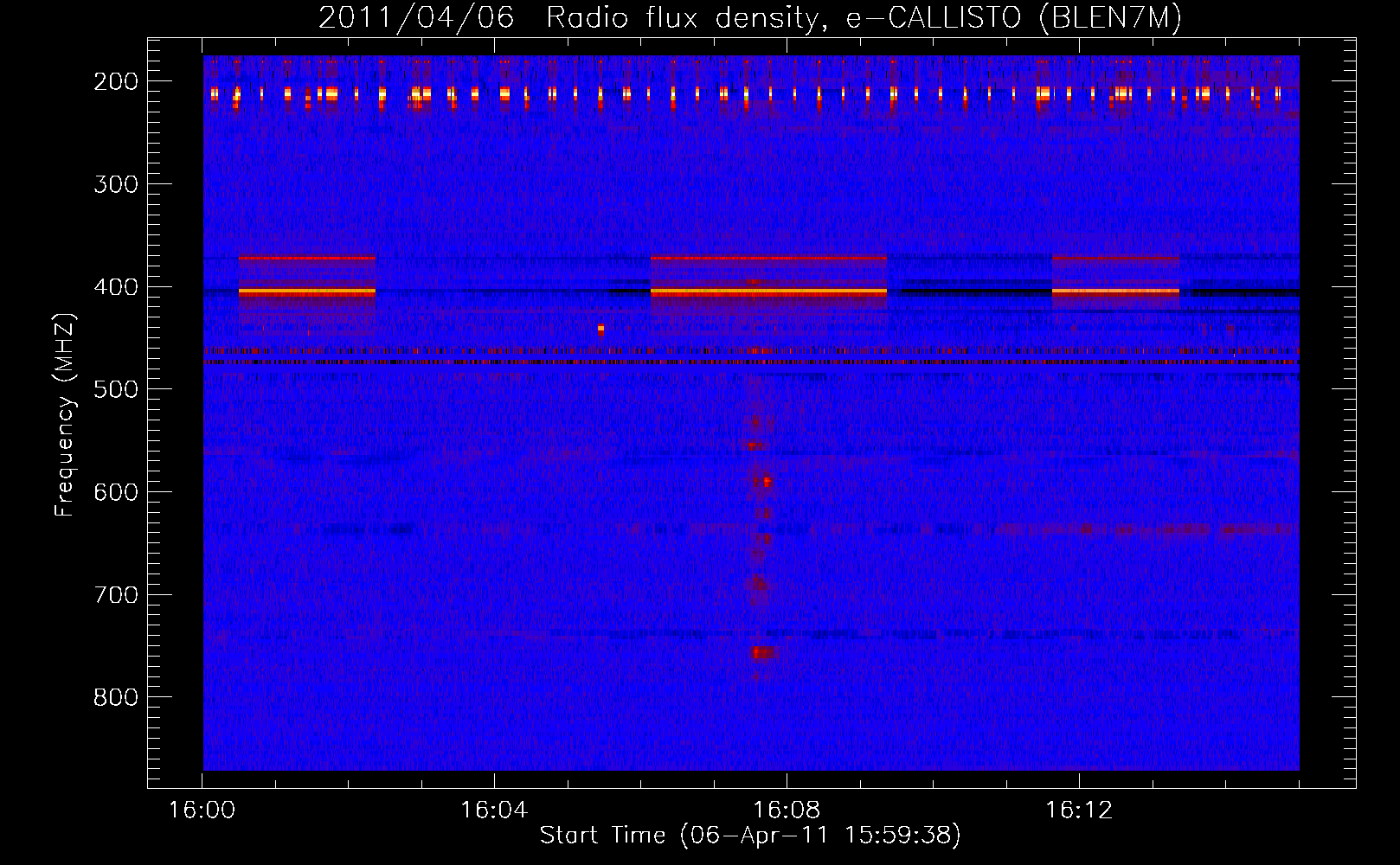The width and height of the screenshot is (1400, 865).
Task: Click the 600 frequency tick label
Action: 116,492
